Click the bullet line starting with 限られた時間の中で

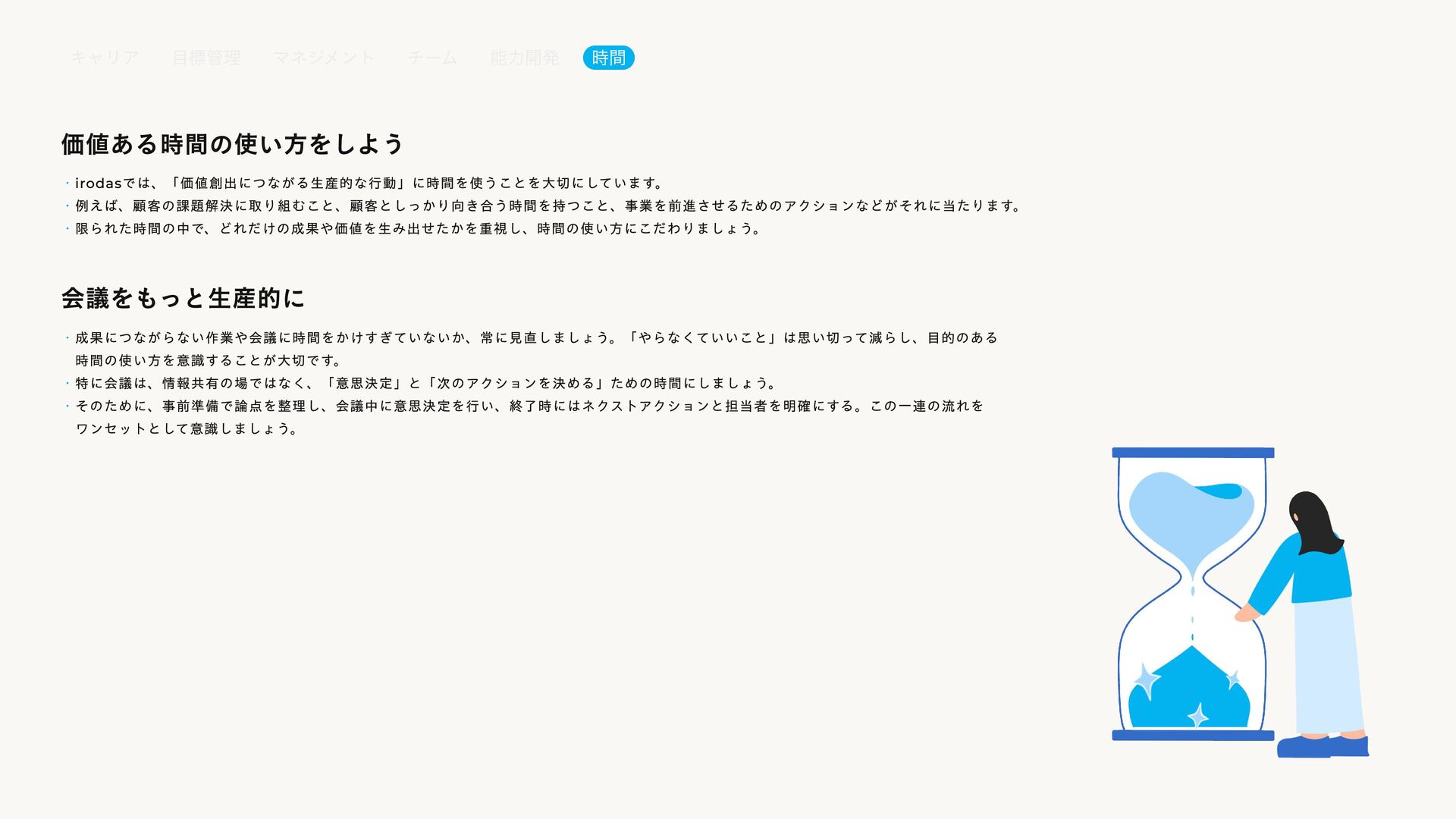click(417, 229)
